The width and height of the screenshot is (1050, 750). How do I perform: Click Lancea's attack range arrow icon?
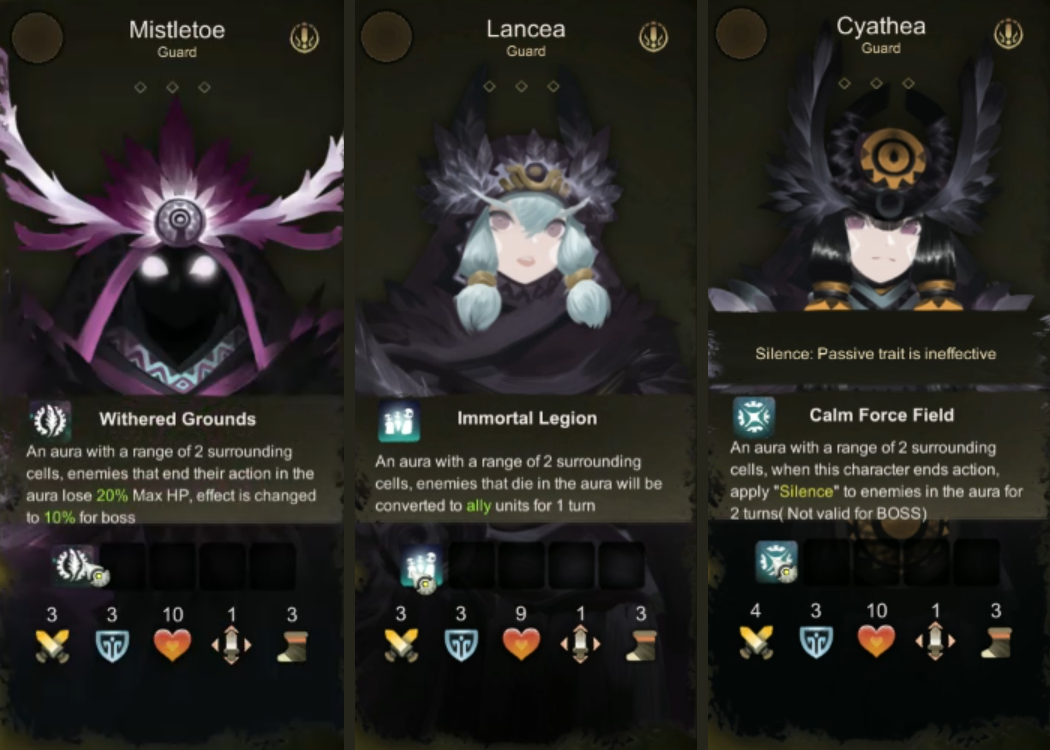580,644
